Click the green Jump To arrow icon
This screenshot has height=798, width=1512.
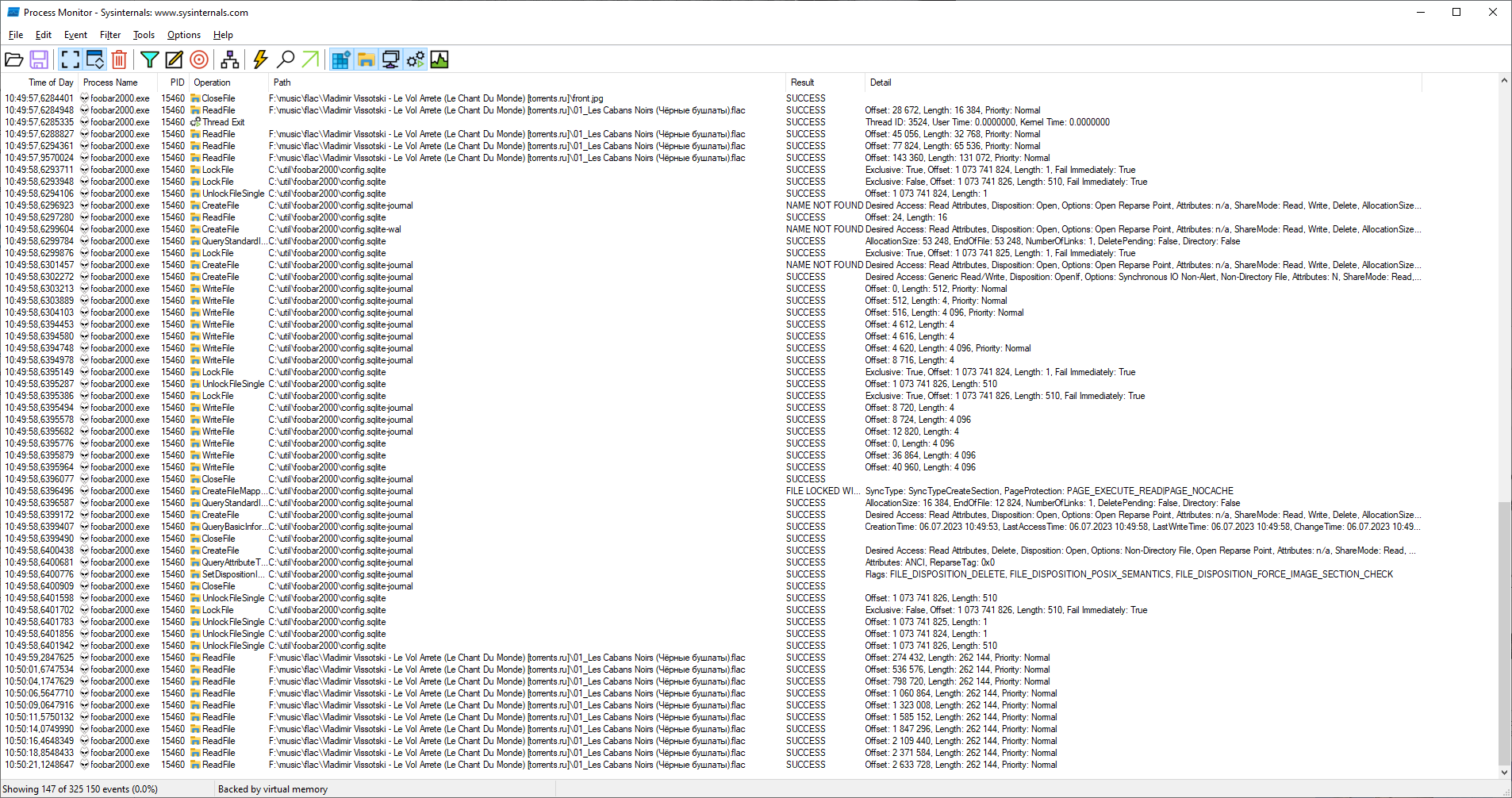pyautogui.click(x=310, y=59)
